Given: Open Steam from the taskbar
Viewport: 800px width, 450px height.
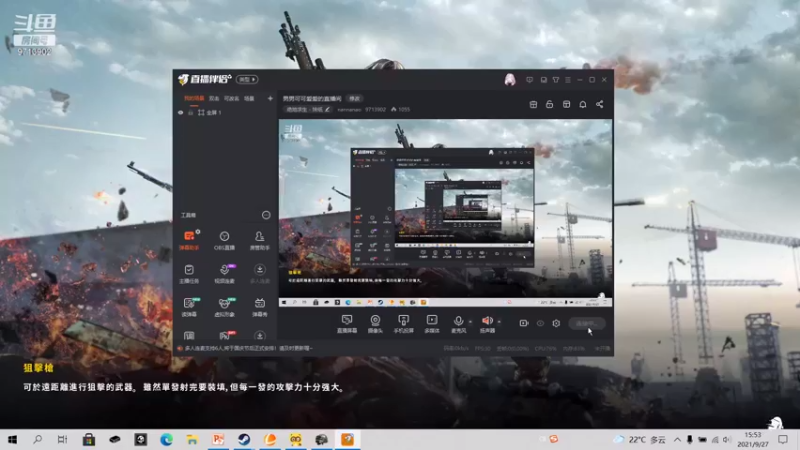Looking at the screenshot, I should [244, 439].
